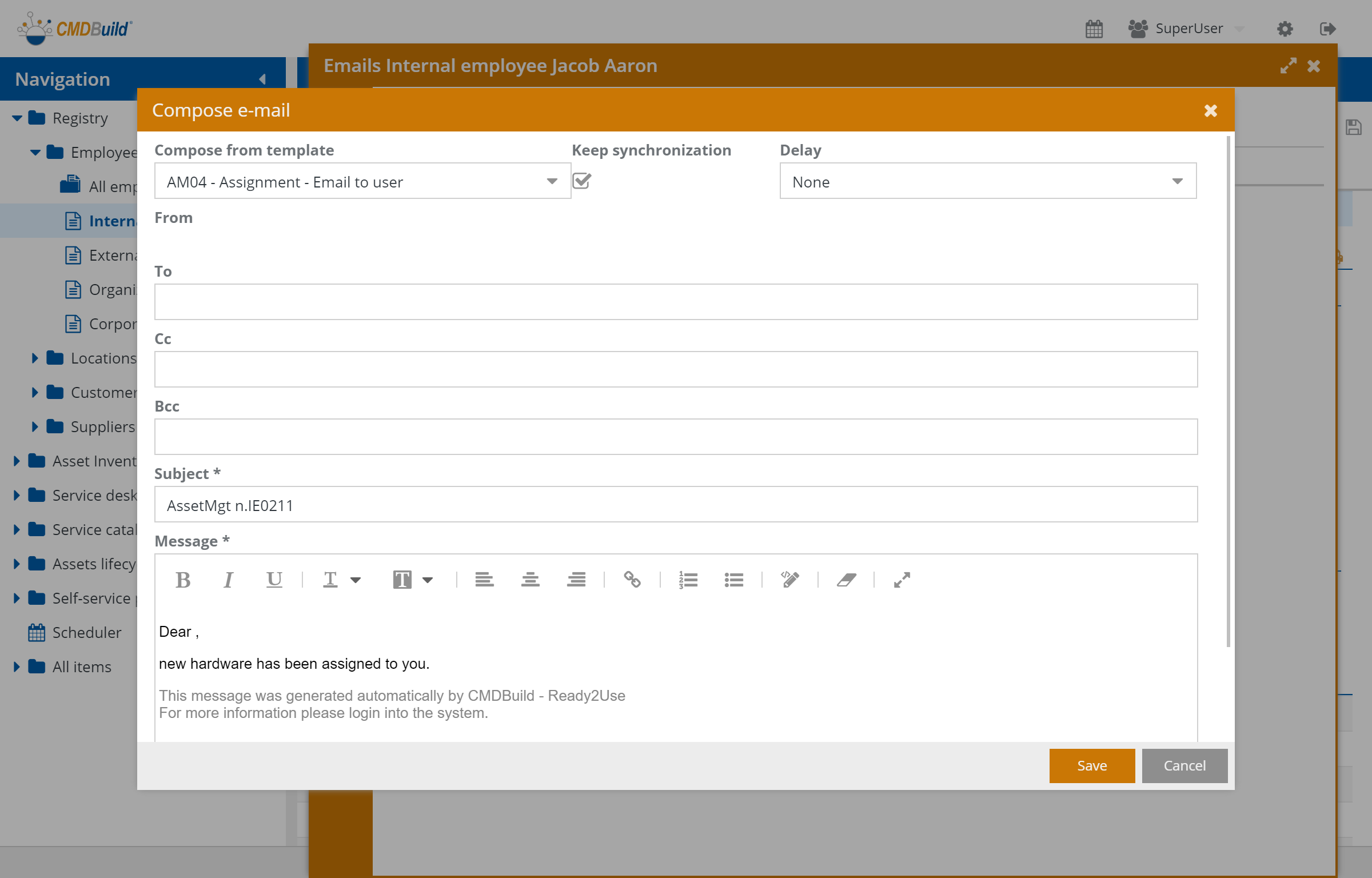Insert a bulleted list
Viewport: 1372px width, 878px height.
pyautogui.click(x=733, y=580)
